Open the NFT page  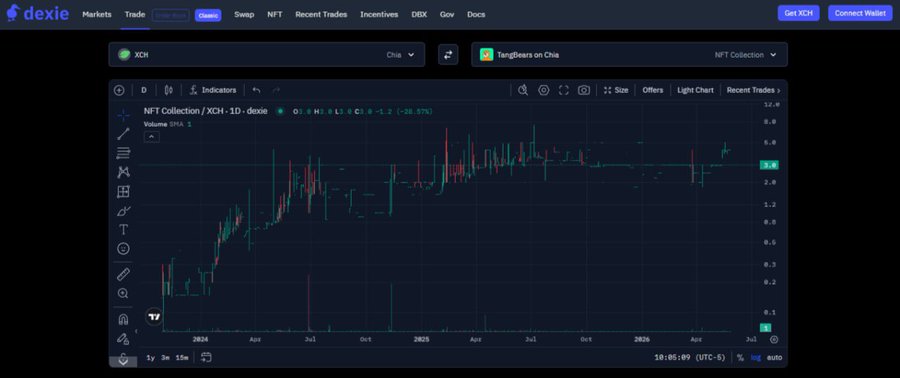point(275,14)
